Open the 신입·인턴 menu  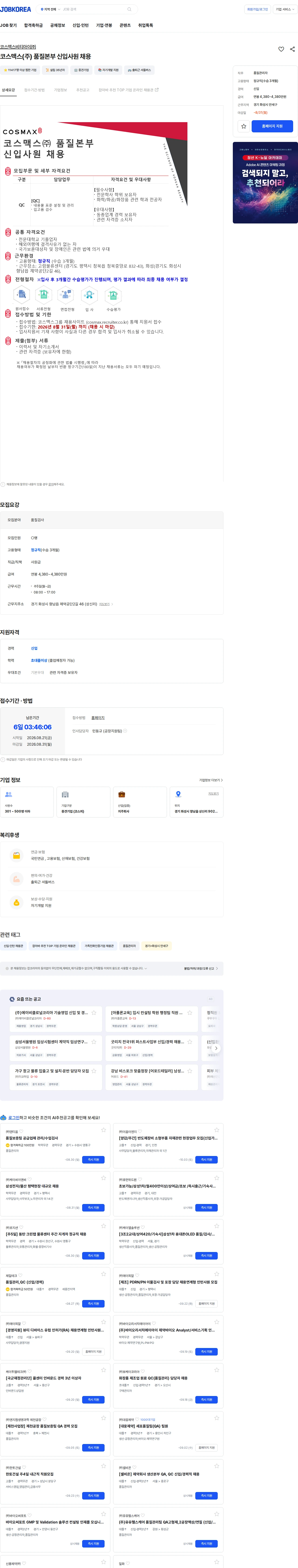(x=80, y=26)
